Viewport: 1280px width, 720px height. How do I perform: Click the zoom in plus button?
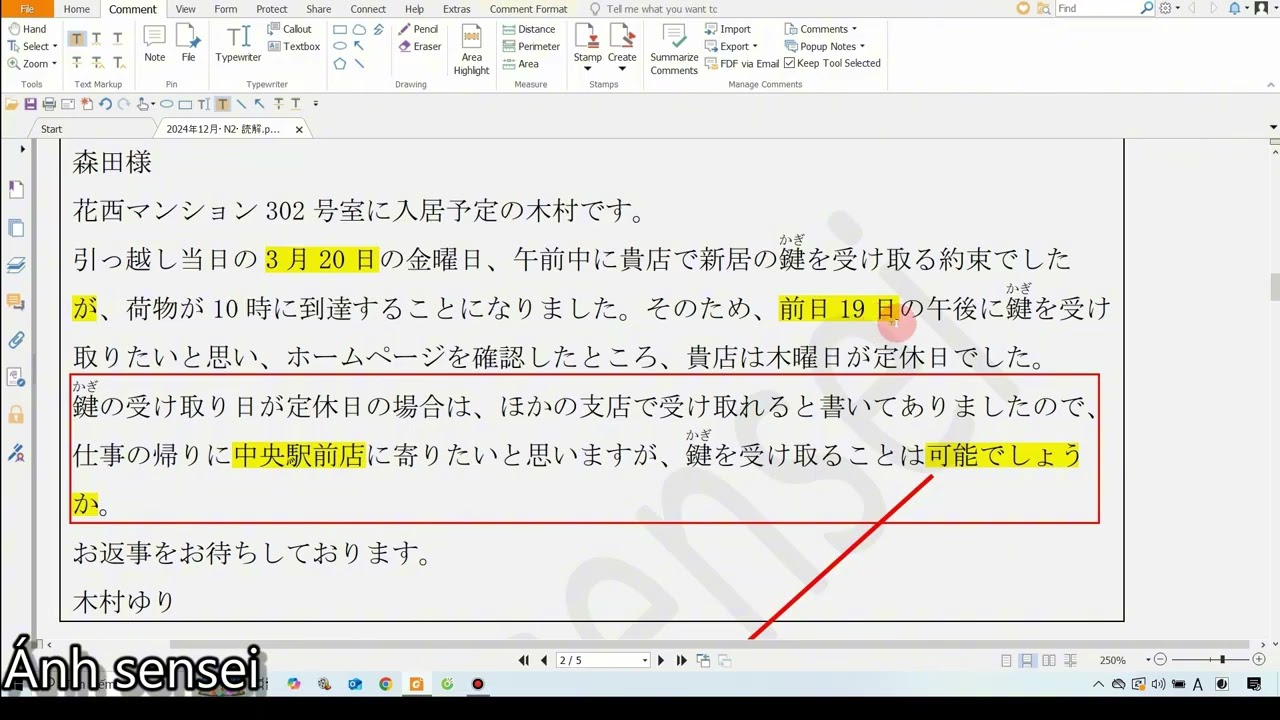pos(1259,660)
